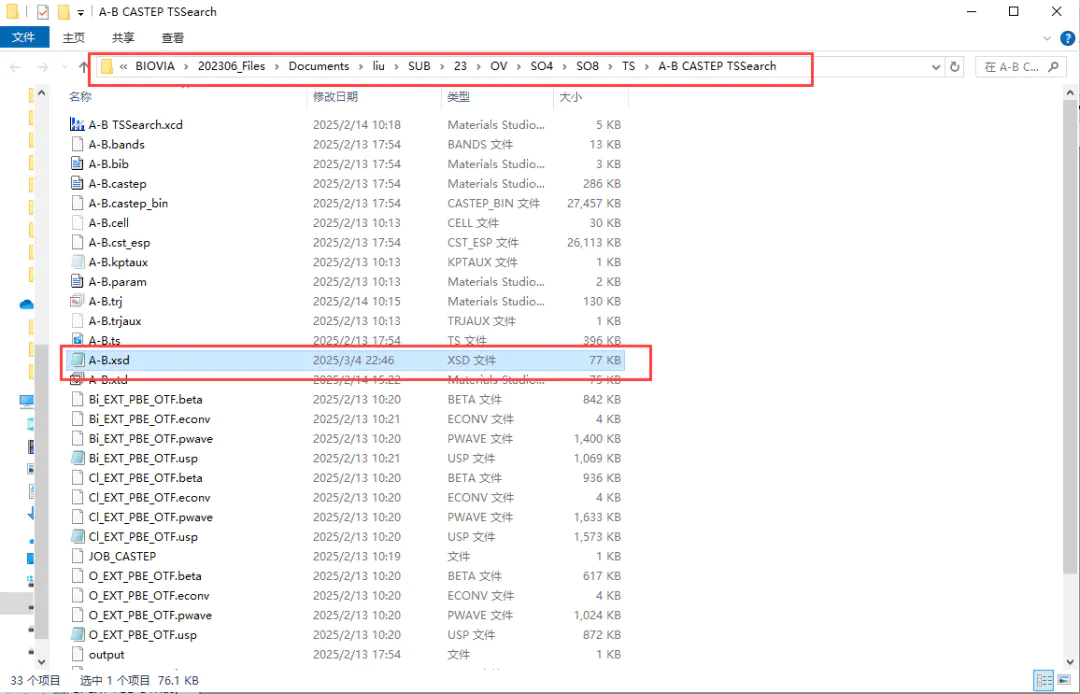Click Documents in the address path

319,66
